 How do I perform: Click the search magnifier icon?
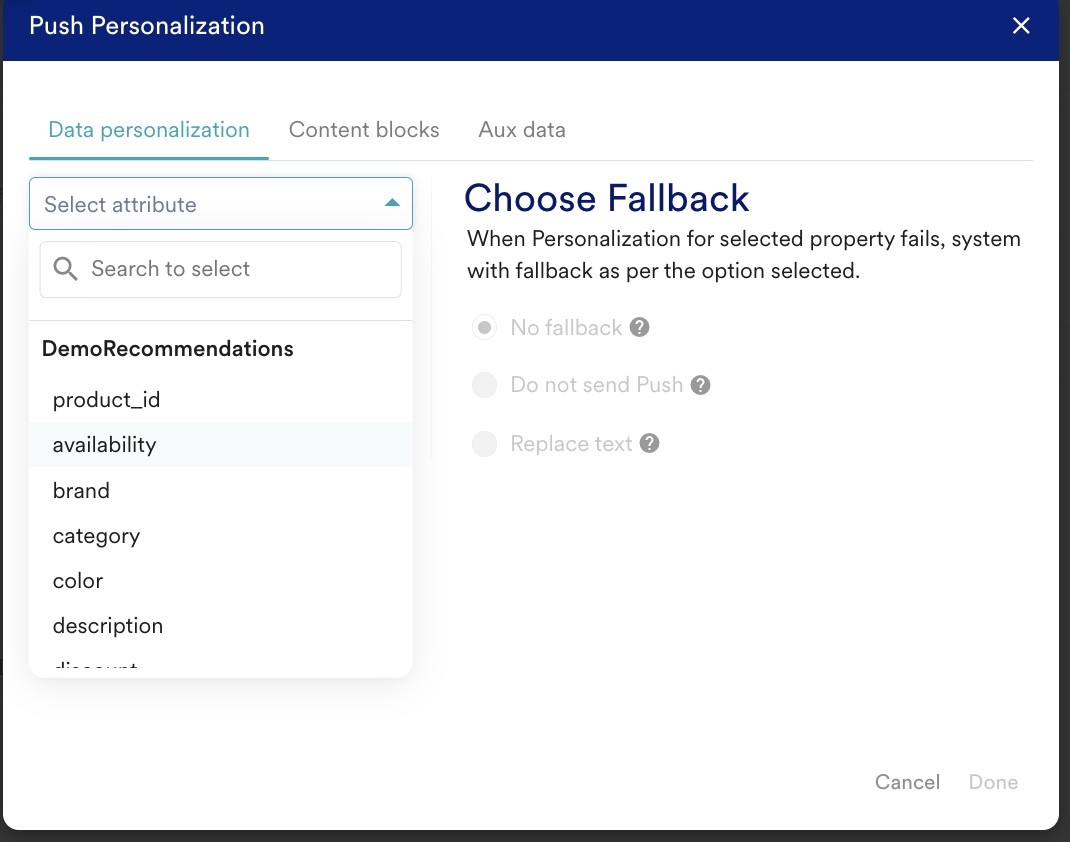[x=66, y=269]
